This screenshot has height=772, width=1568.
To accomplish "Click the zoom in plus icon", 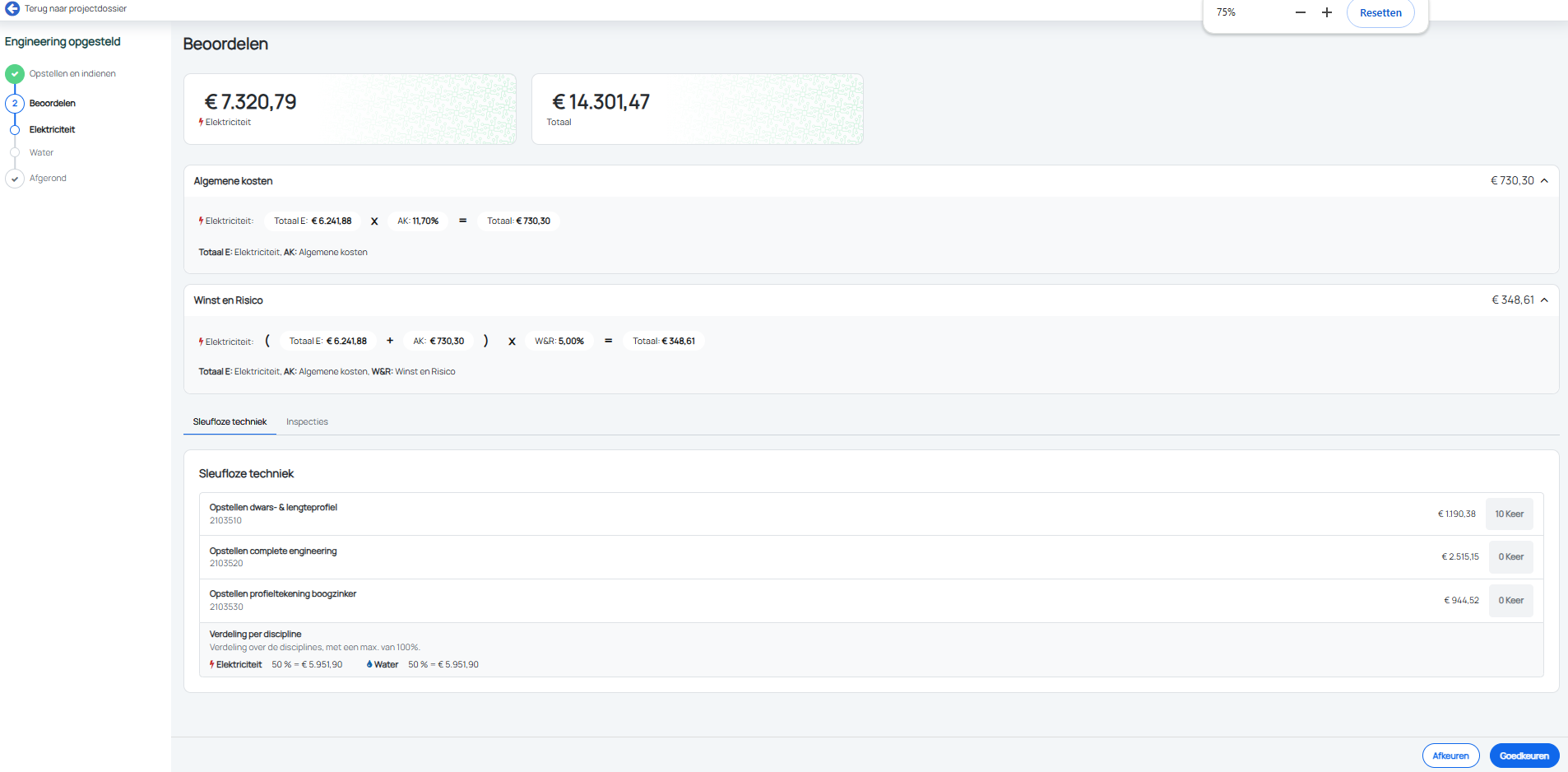I will point(1327,12).
